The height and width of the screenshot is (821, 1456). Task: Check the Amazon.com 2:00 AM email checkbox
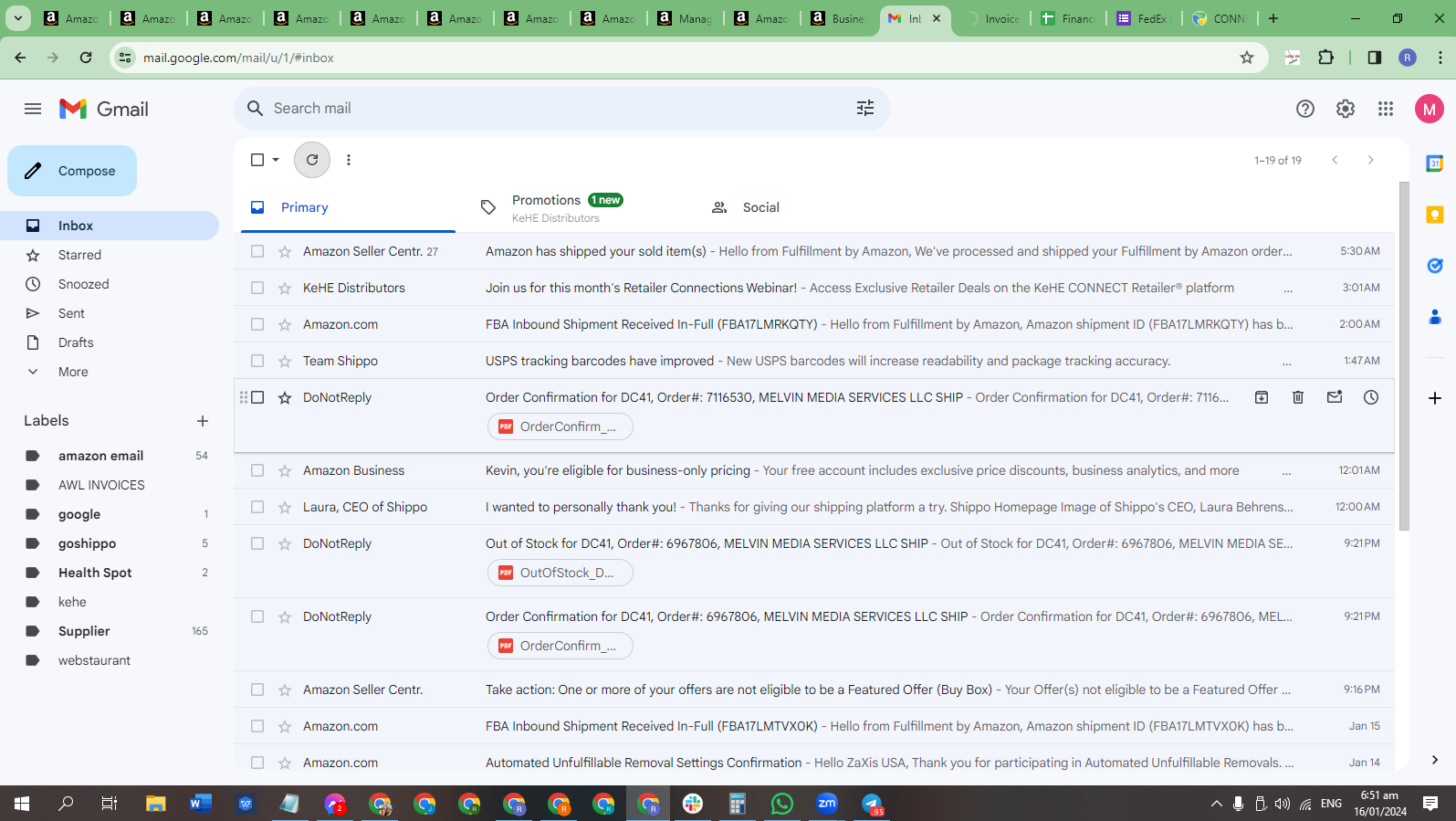[257, 324]
